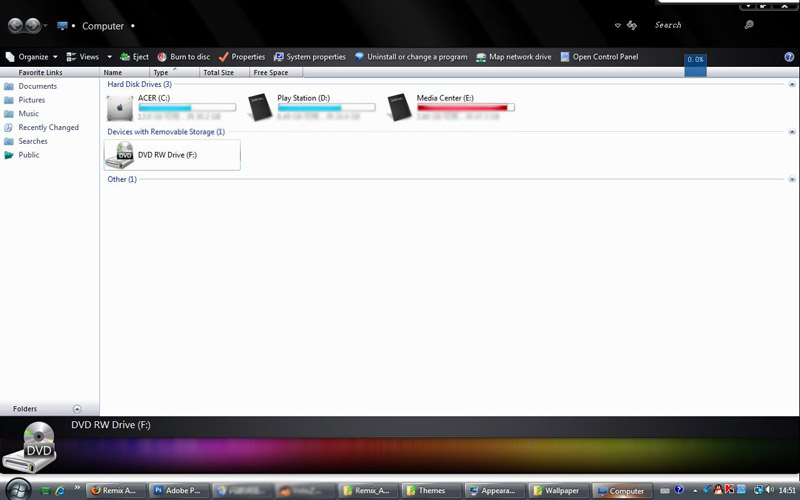Sort by the Total Size column

pyautogui.click(x=218, y=73)
